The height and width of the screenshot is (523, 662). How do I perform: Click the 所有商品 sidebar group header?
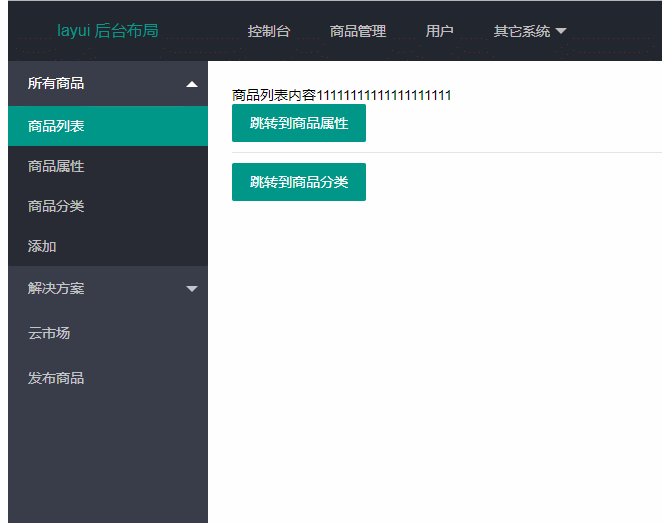56,84
